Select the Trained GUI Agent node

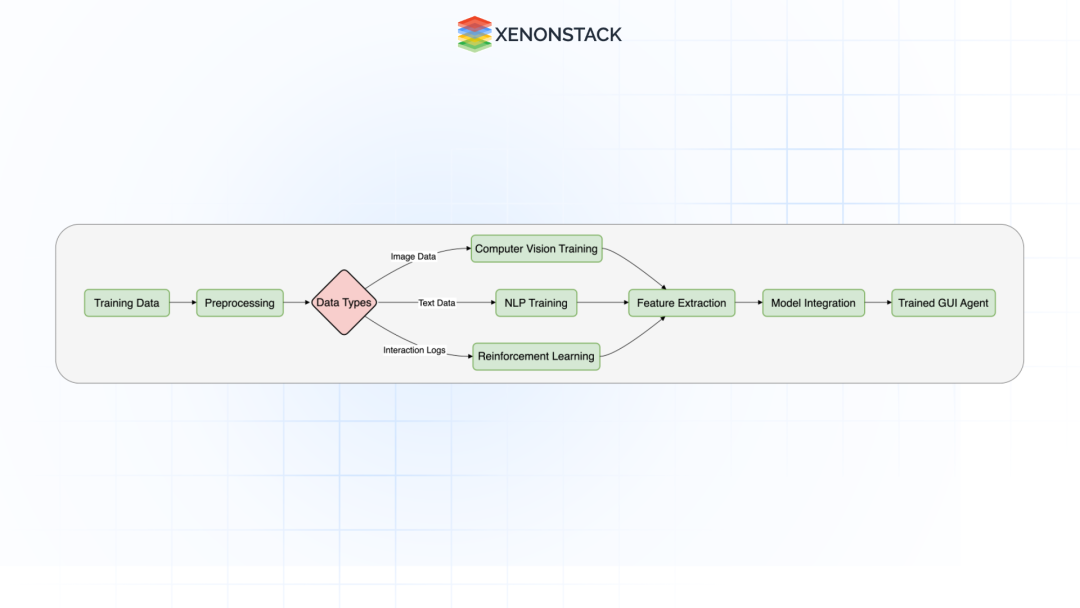(x=943, y=303)
